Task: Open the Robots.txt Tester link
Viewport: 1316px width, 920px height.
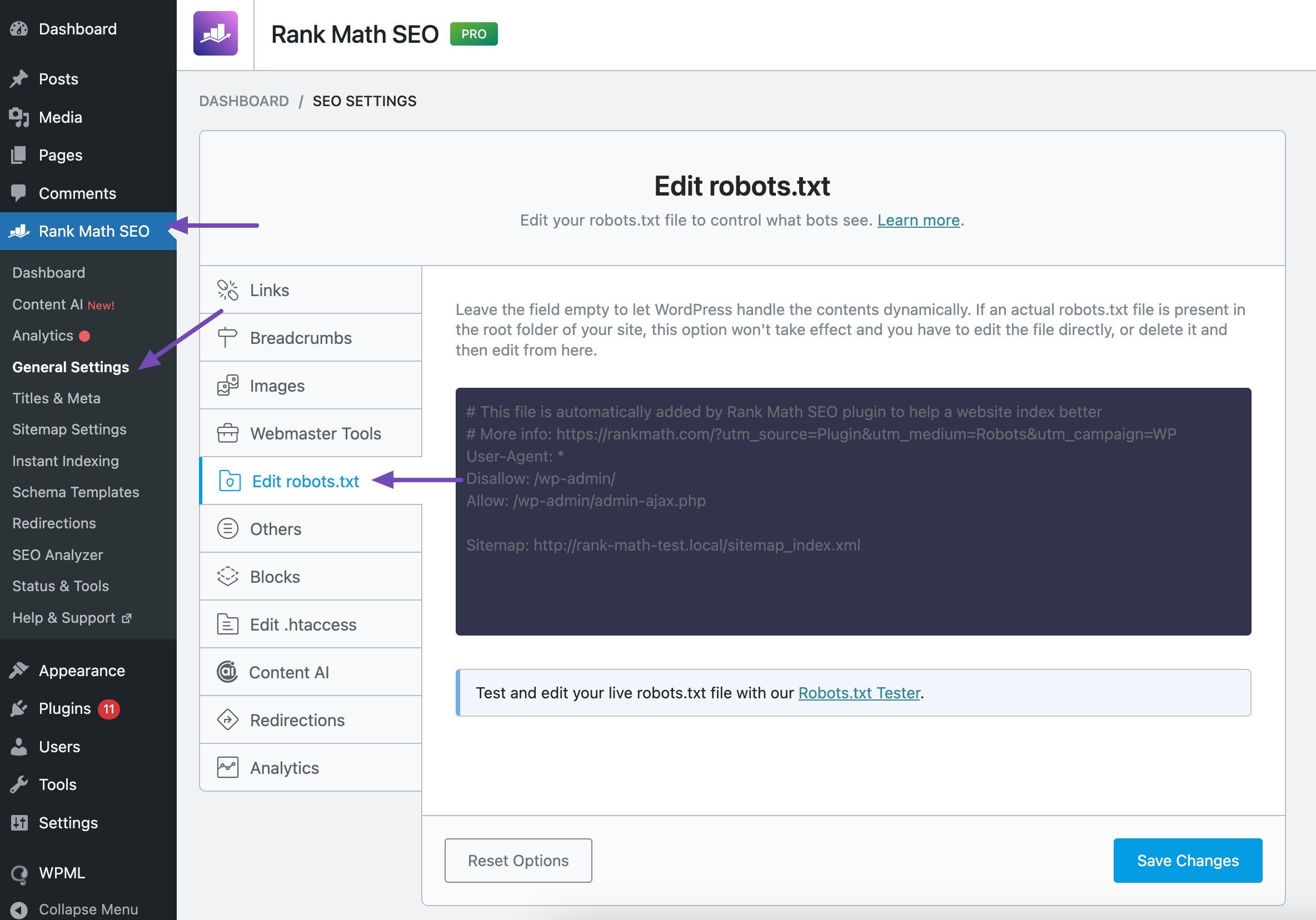Action: coord(859,693)
